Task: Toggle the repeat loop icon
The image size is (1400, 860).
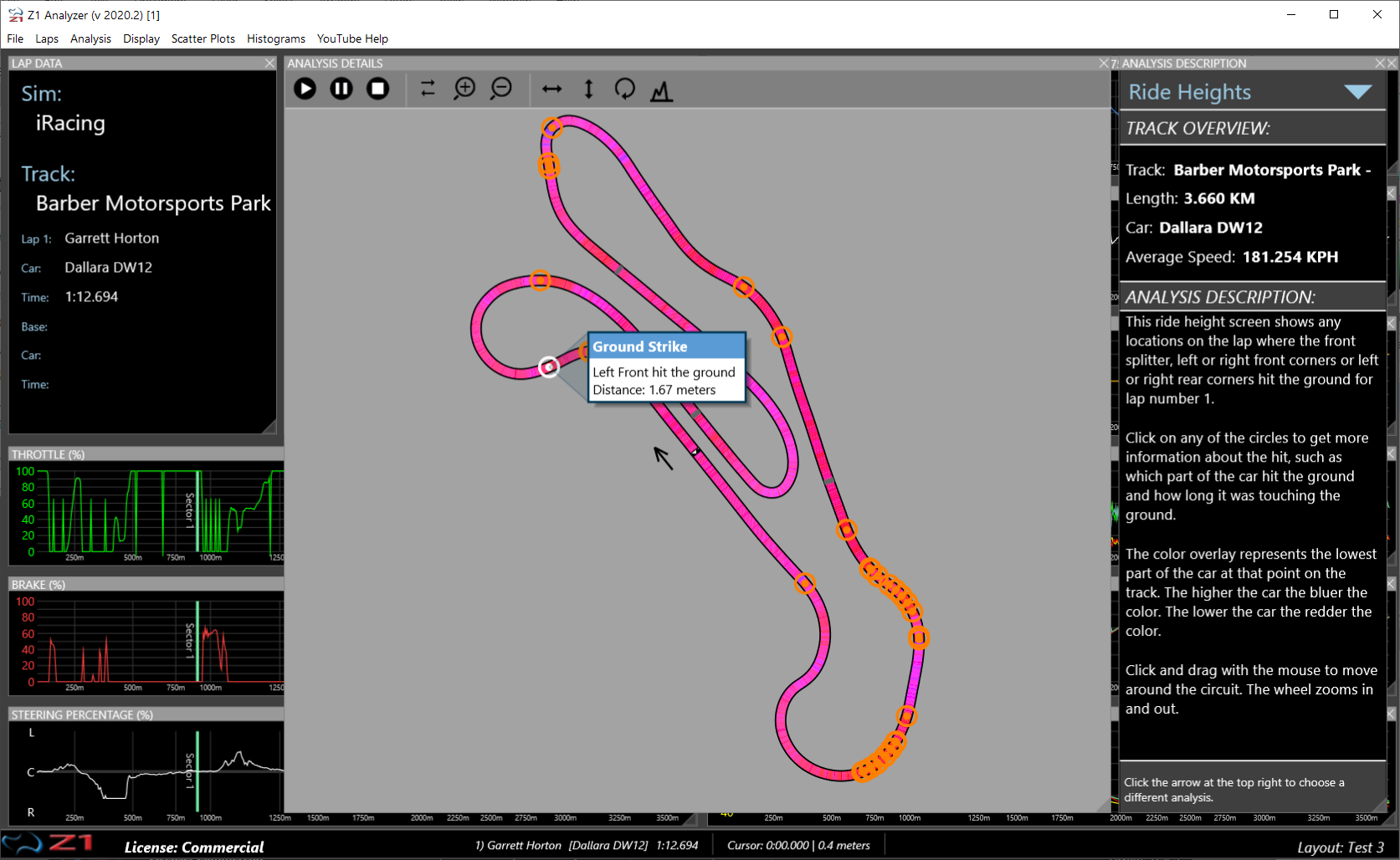Action: 428,89
